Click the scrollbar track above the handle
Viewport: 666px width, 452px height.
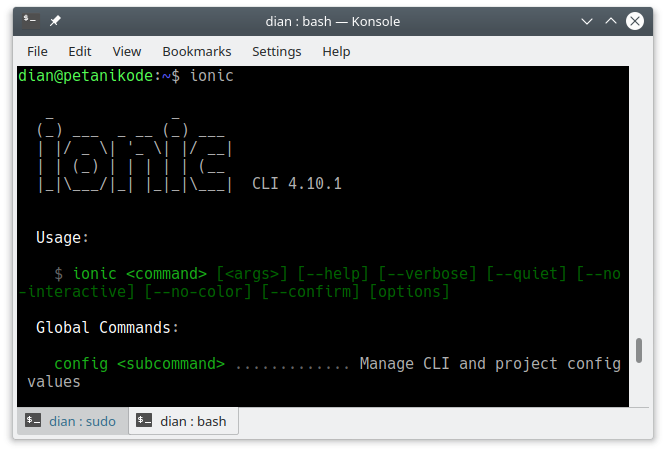[638, 200]
